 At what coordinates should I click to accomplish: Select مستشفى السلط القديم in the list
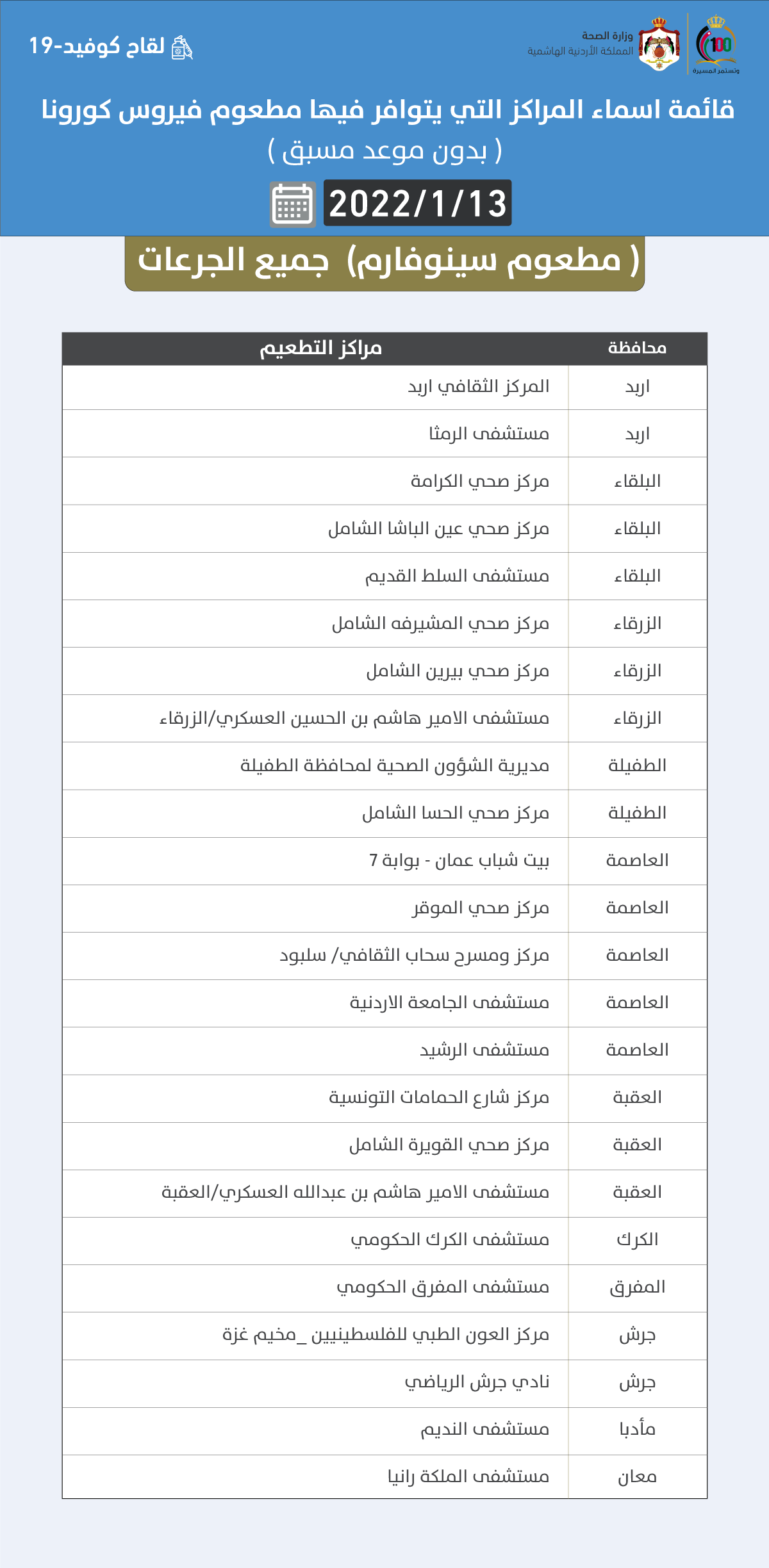[x=457, y=576]
